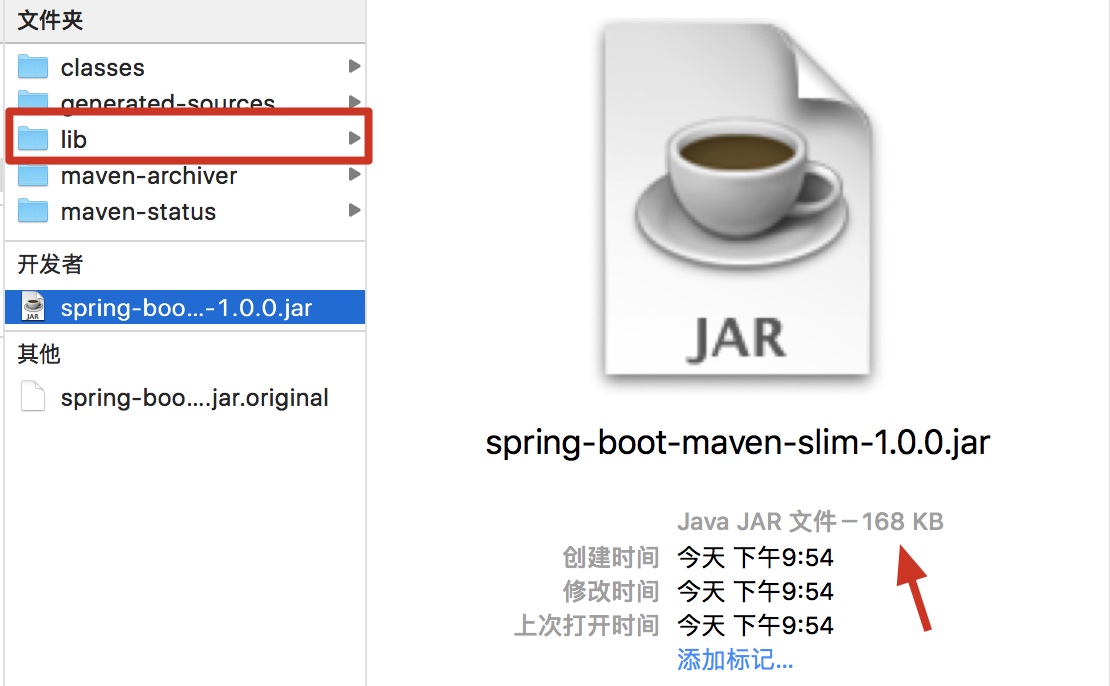The image size is (1110, 686).
Task: Select the maven-archiver folder name
Action: (x=149, y=176)
